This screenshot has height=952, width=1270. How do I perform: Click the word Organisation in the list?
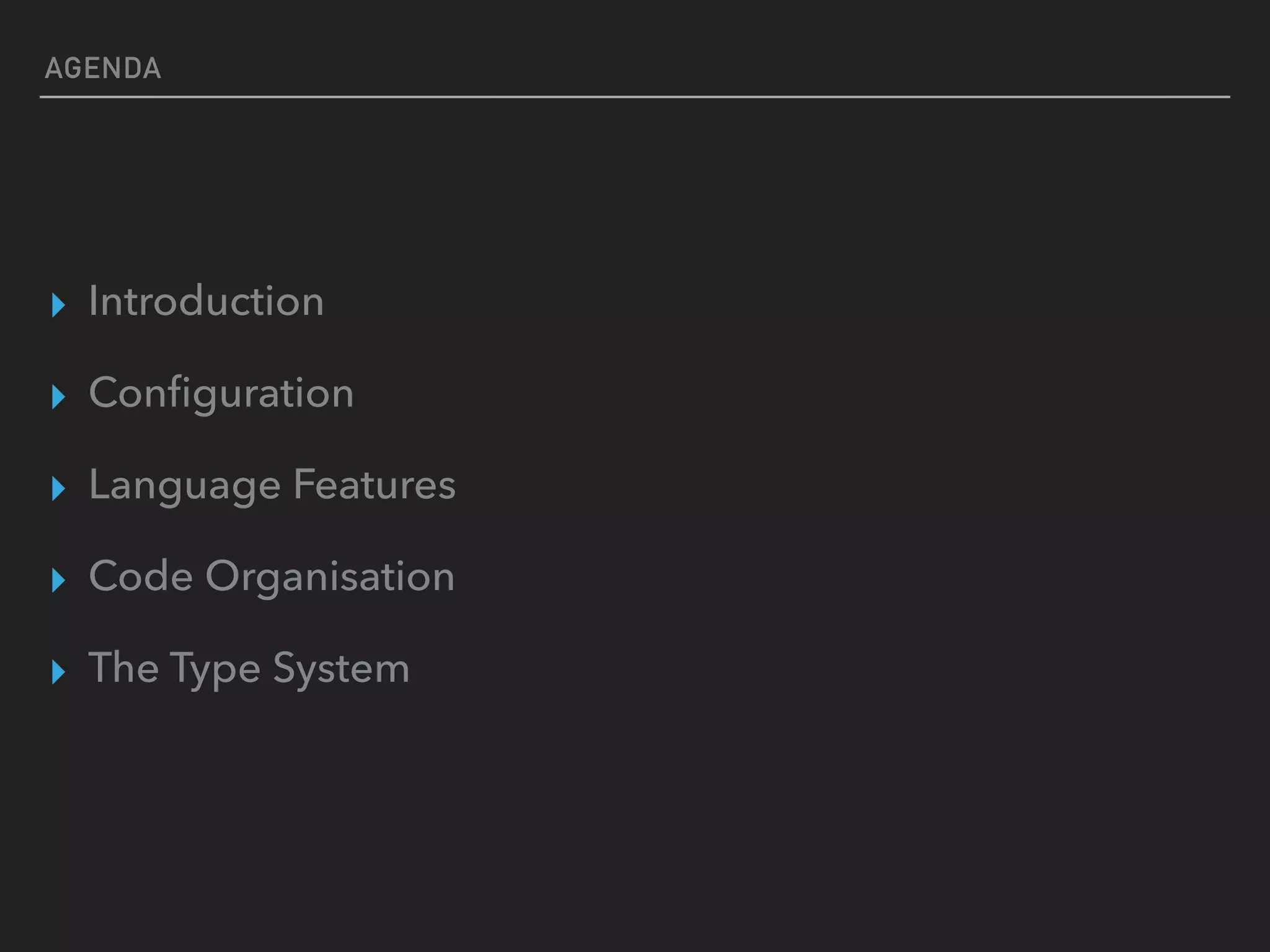coord(330,576)
